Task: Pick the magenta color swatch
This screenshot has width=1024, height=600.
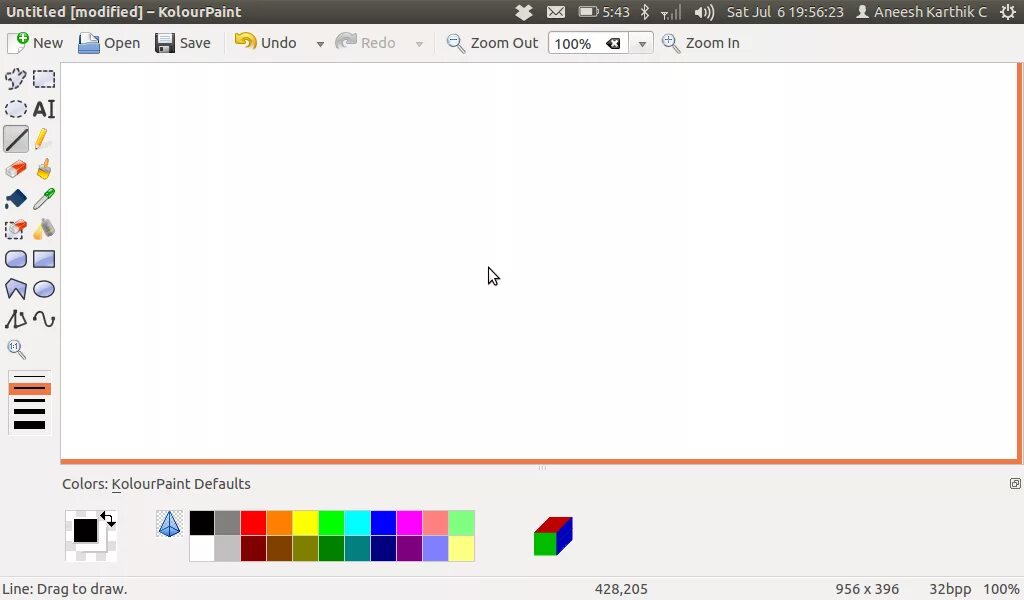Action: pos(409,523)
